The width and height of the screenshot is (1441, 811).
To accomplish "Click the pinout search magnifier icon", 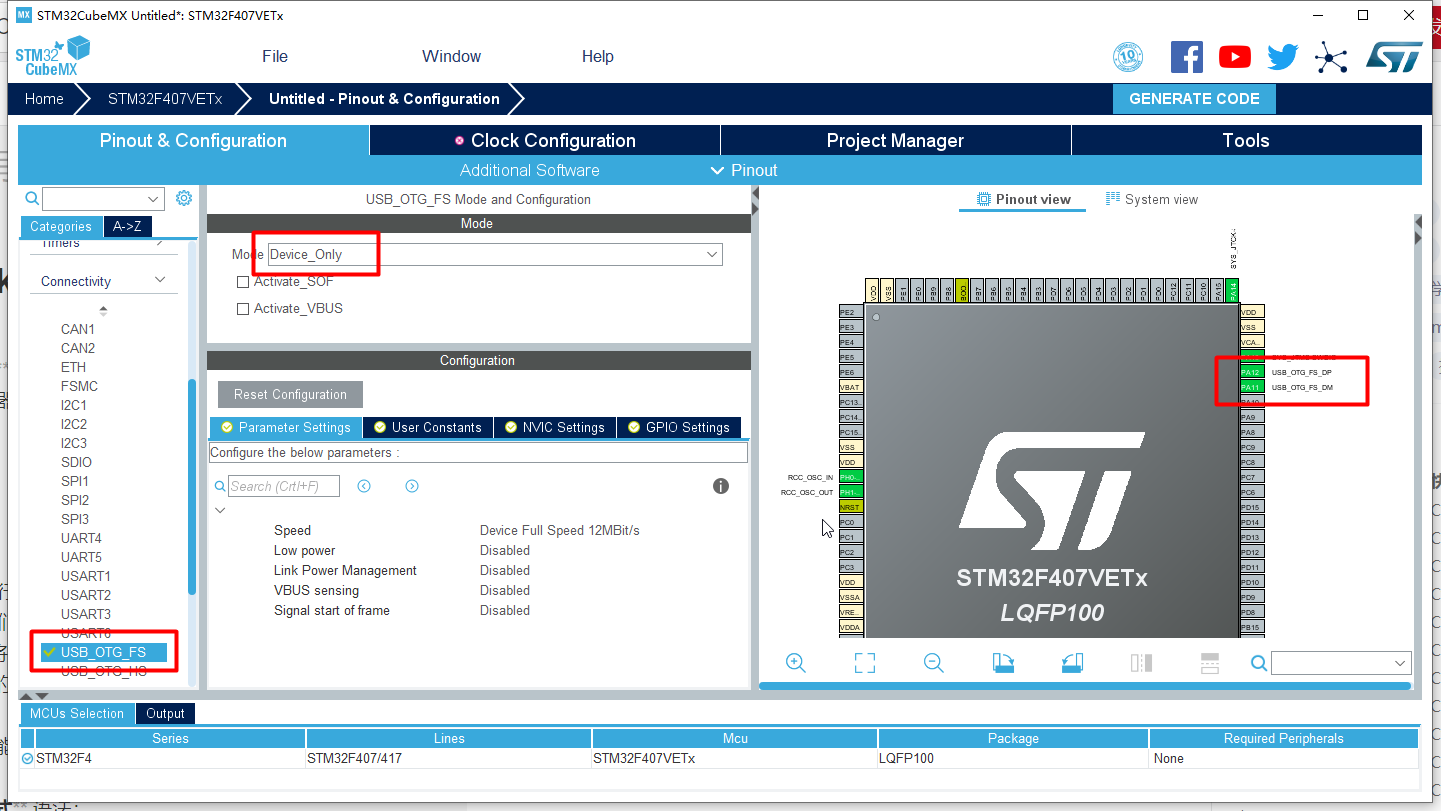I will [x=1258, y=662].
